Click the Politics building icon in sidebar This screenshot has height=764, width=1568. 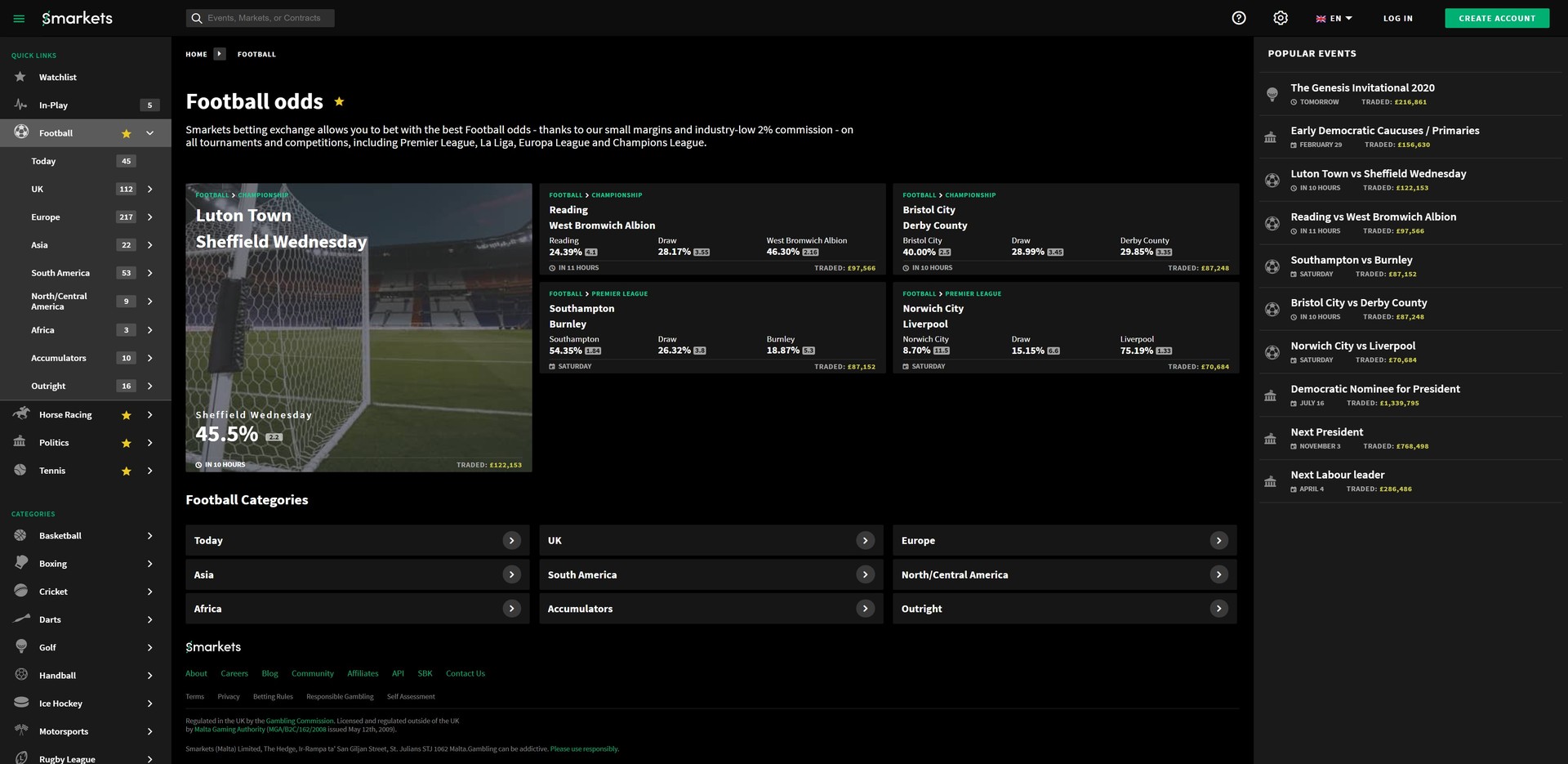pos(20,442)
